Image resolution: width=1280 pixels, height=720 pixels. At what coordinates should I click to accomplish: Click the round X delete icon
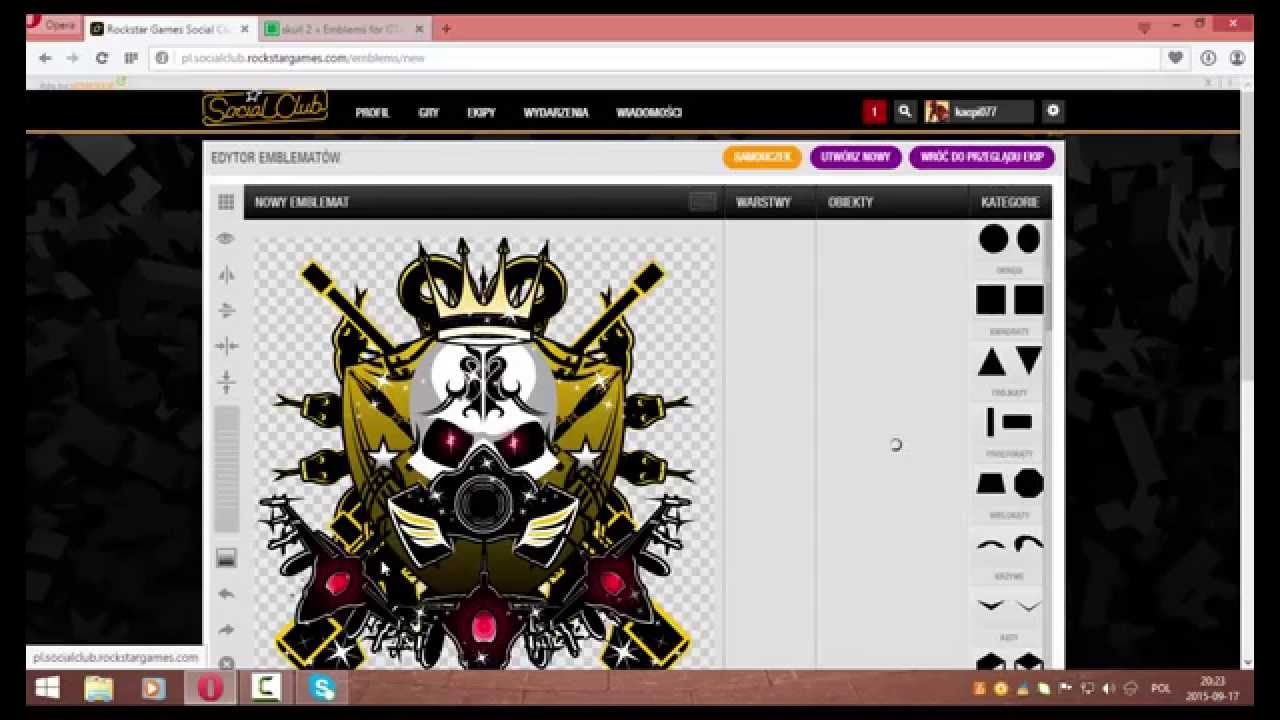point(226,663)
